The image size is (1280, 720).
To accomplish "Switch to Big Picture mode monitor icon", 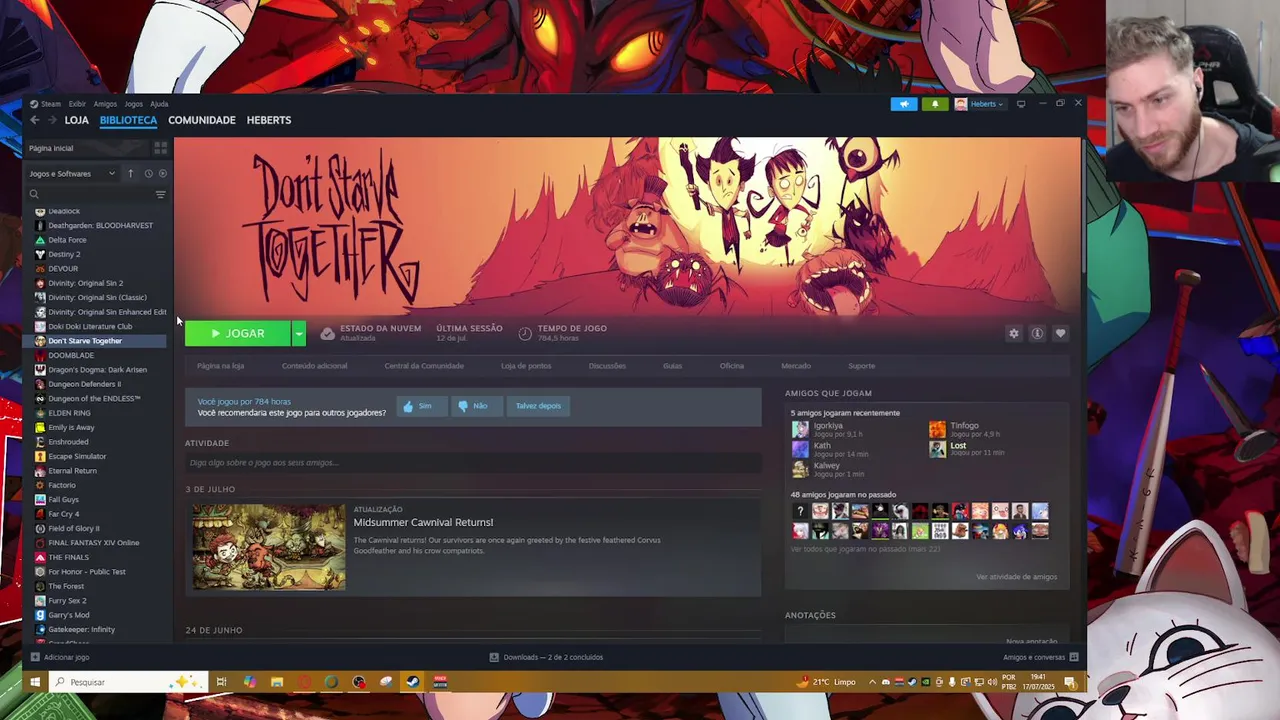I will [1021, 104].
